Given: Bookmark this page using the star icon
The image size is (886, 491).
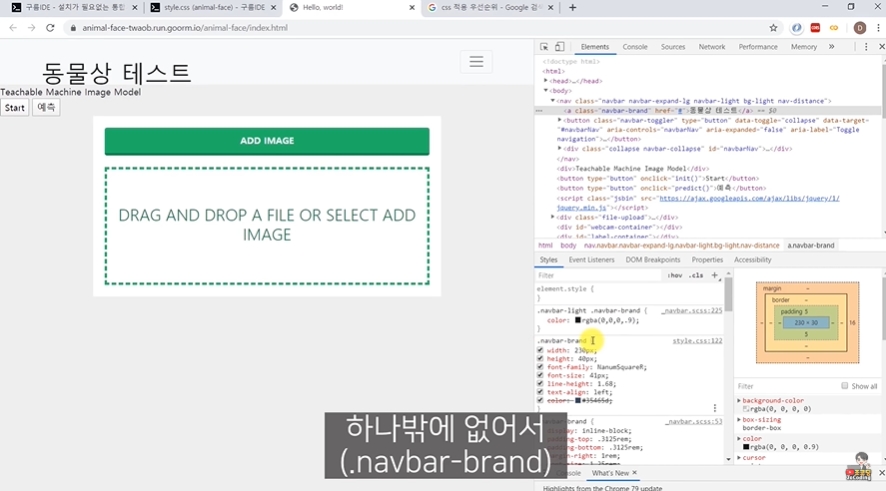Looking at the screenshot, I should (773, 28).
